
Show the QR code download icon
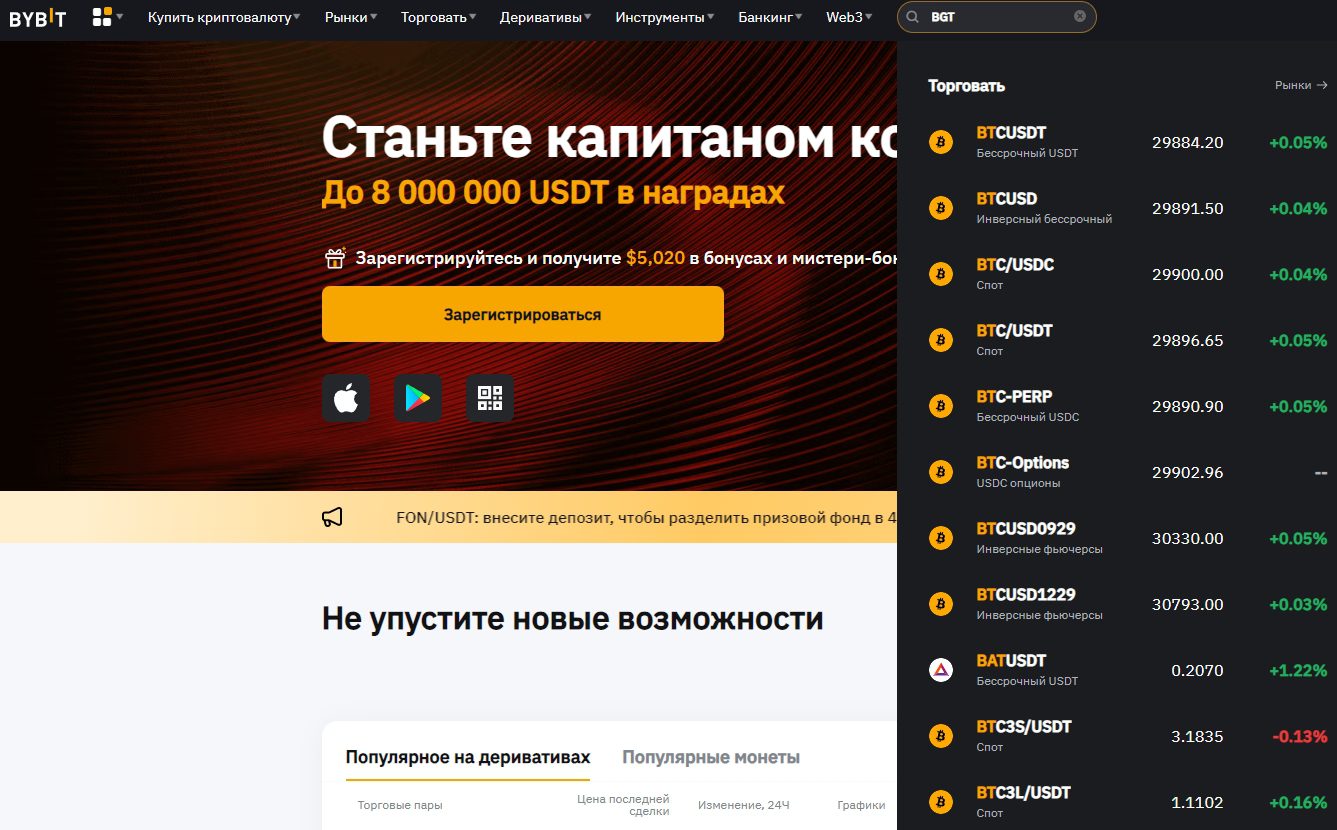(490, 398)
